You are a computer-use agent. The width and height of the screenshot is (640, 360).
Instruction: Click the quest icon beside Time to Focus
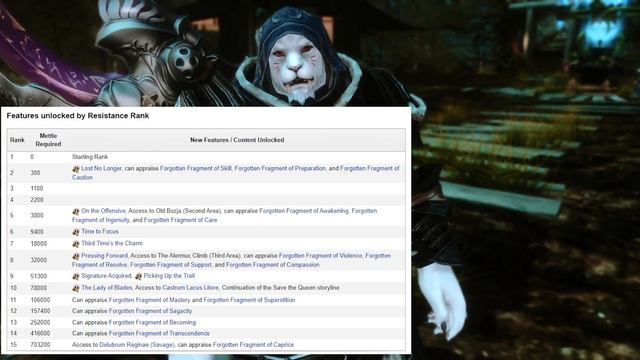[x=76, y=232]
